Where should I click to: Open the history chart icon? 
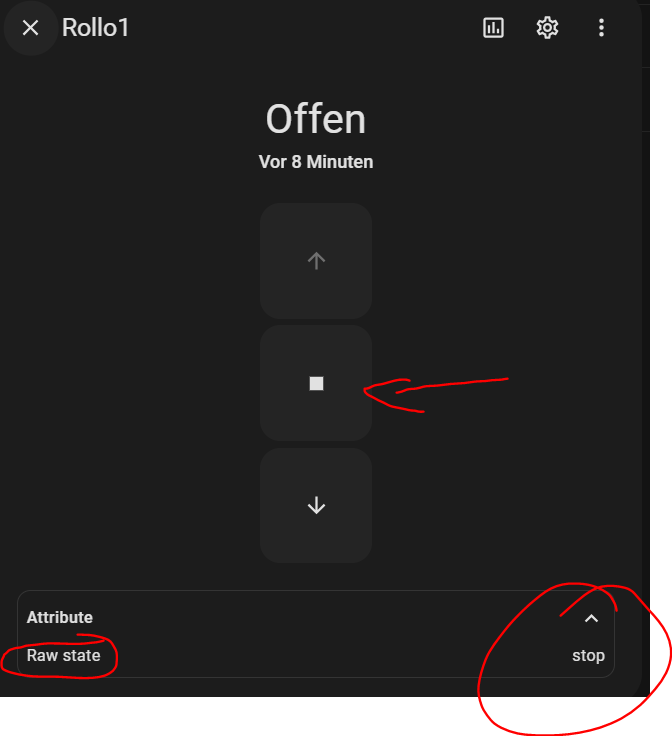pyautogui.click(x=493, y=28)
